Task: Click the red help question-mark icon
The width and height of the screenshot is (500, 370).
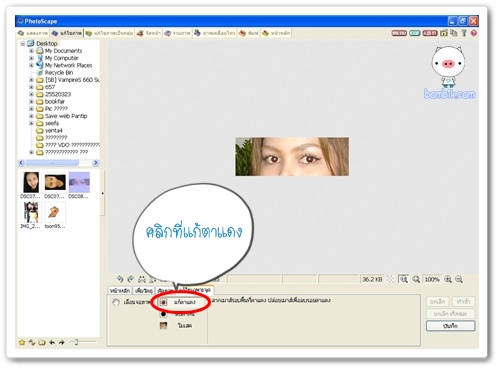Action: tap(474, 33)
